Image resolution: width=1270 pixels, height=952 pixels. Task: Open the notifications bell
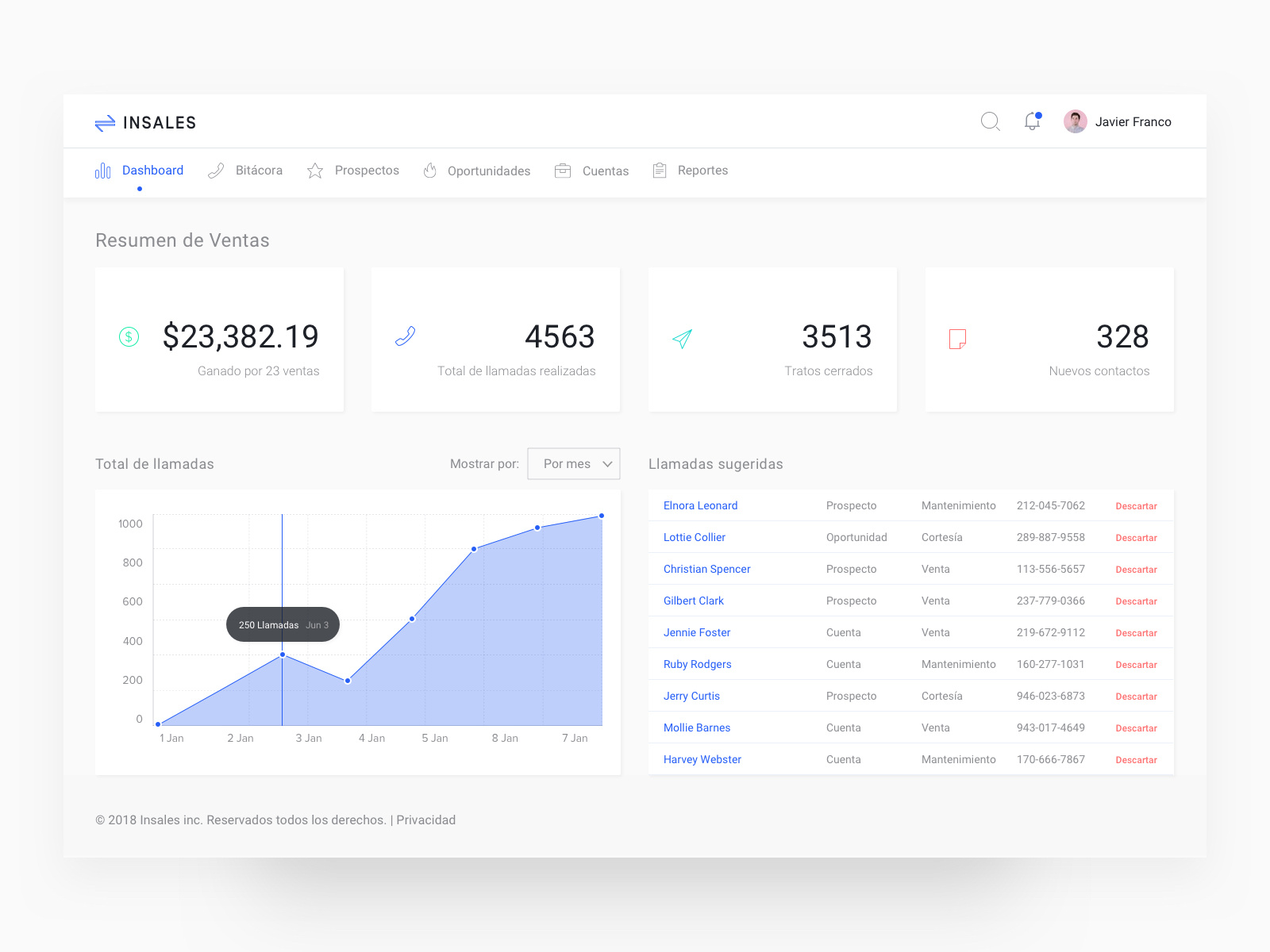click(1032, 121)
